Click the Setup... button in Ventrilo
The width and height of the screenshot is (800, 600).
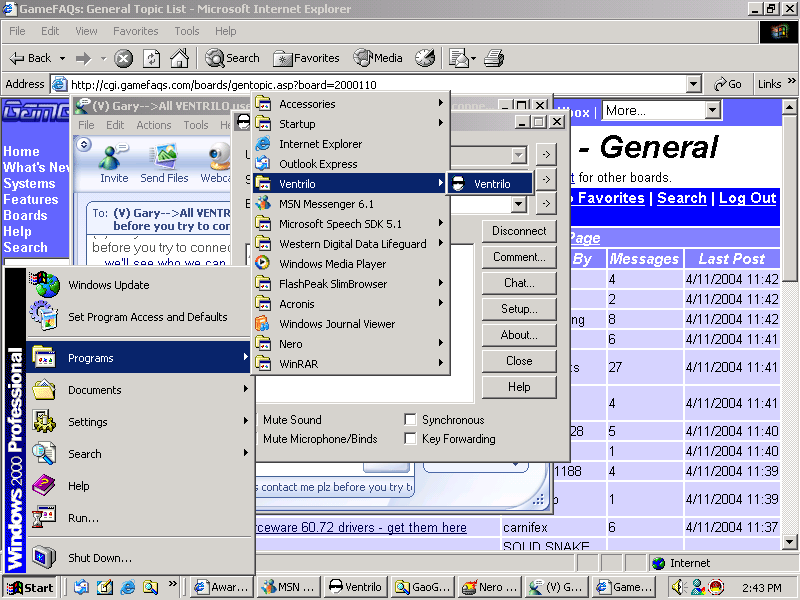pyautogui.click(x=518, y=309)
